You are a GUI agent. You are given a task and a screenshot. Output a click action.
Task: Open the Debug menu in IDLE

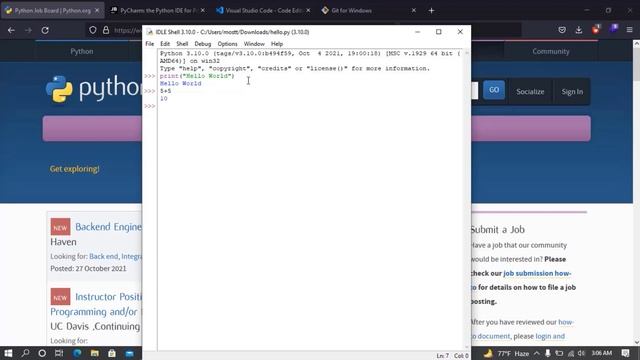pos(202,44)
